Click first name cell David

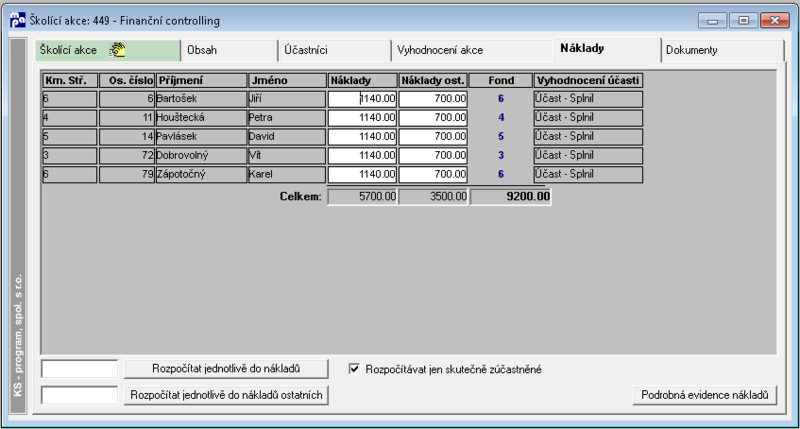coord(287,137)
